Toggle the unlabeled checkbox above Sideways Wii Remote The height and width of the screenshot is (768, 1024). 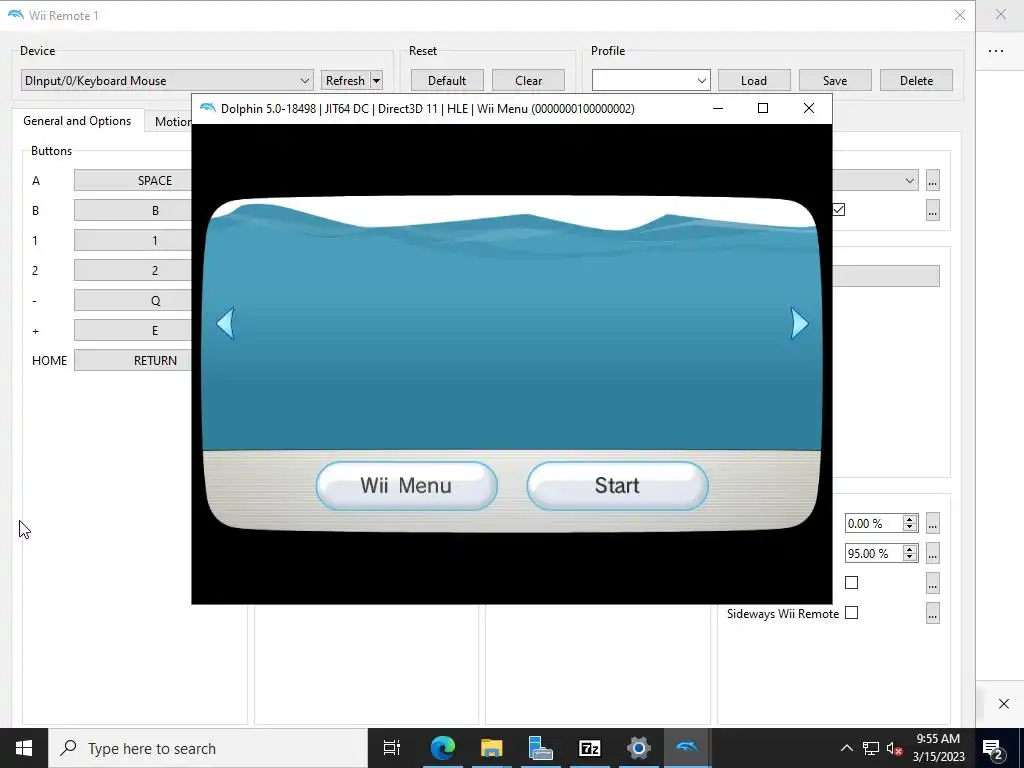pyautogui.click(x=852, y=583)
